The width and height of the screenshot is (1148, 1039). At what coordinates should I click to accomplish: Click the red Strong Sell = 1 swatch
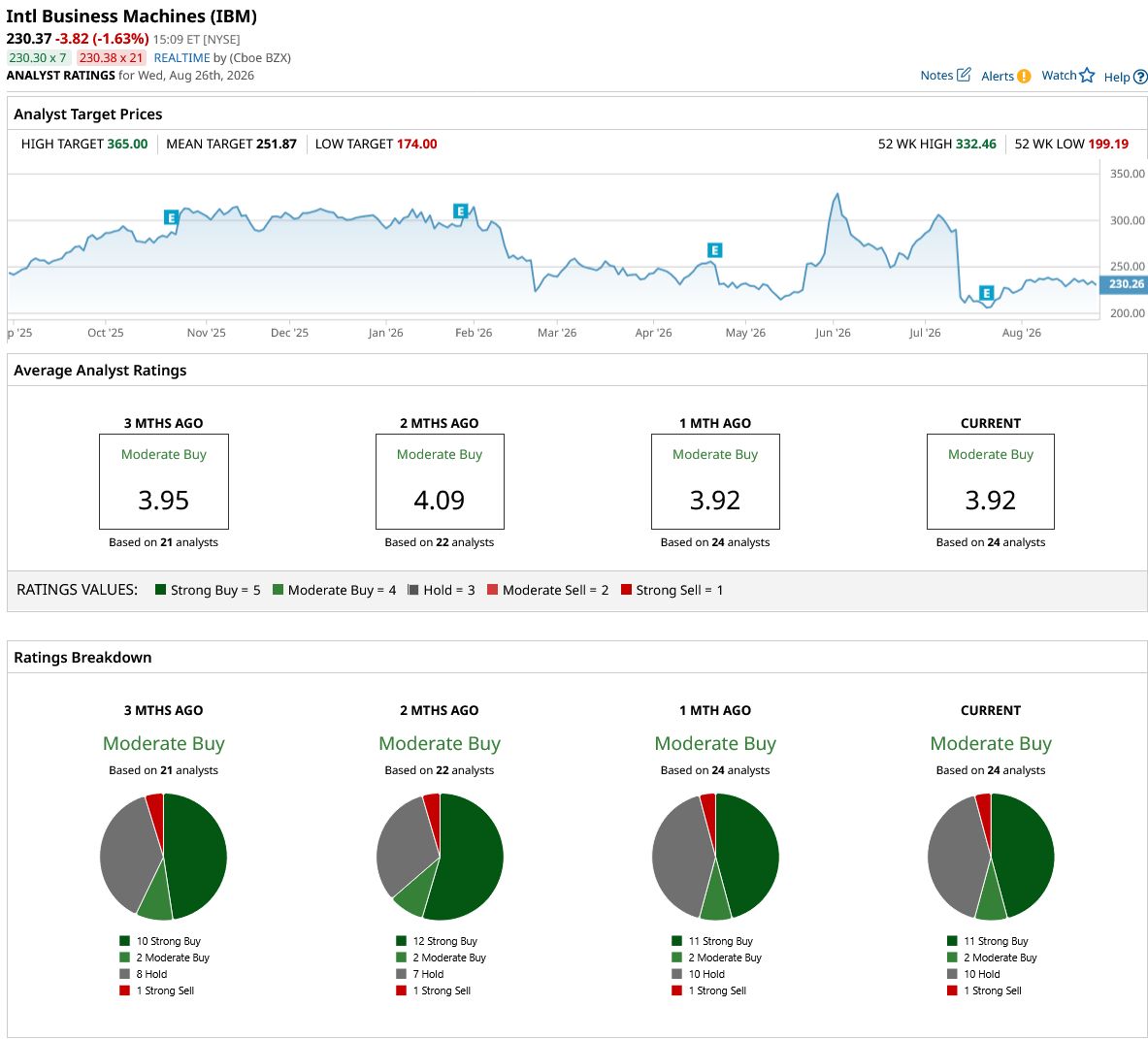click(x=626, y=589)
